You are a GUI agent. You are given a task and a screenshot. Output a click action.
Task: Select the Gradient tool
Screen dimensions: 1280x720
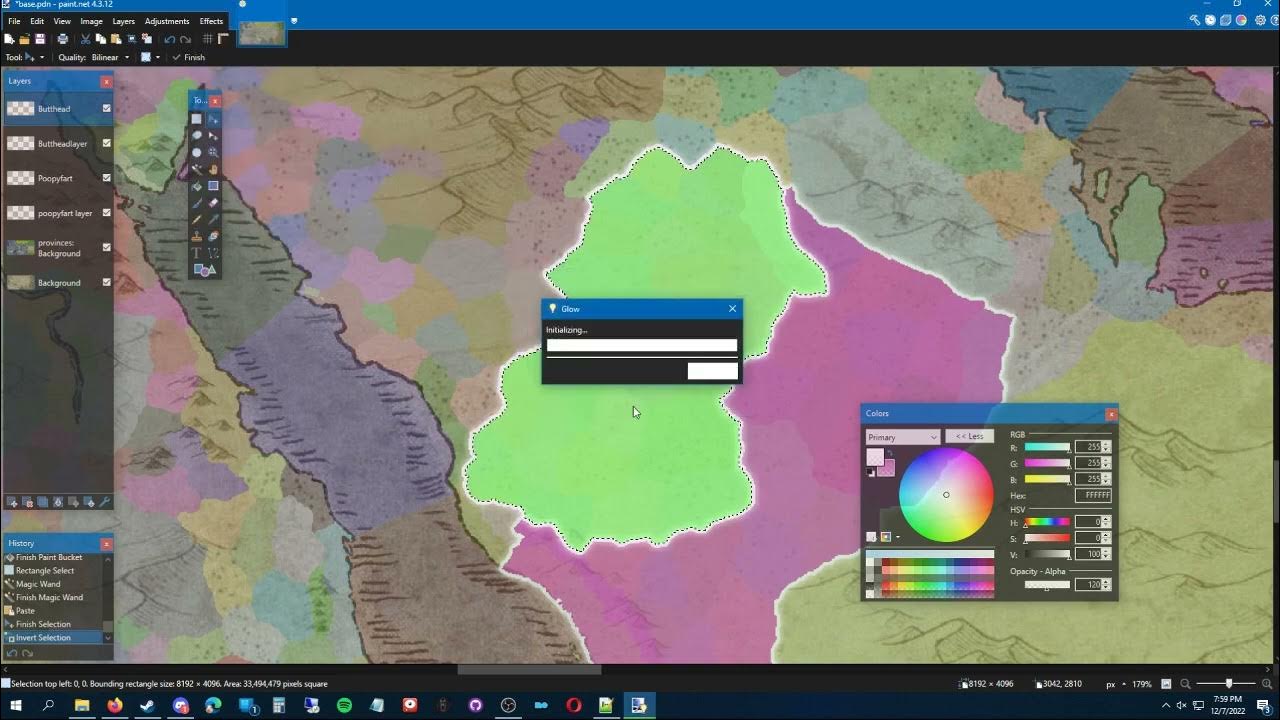coord(213,186)
